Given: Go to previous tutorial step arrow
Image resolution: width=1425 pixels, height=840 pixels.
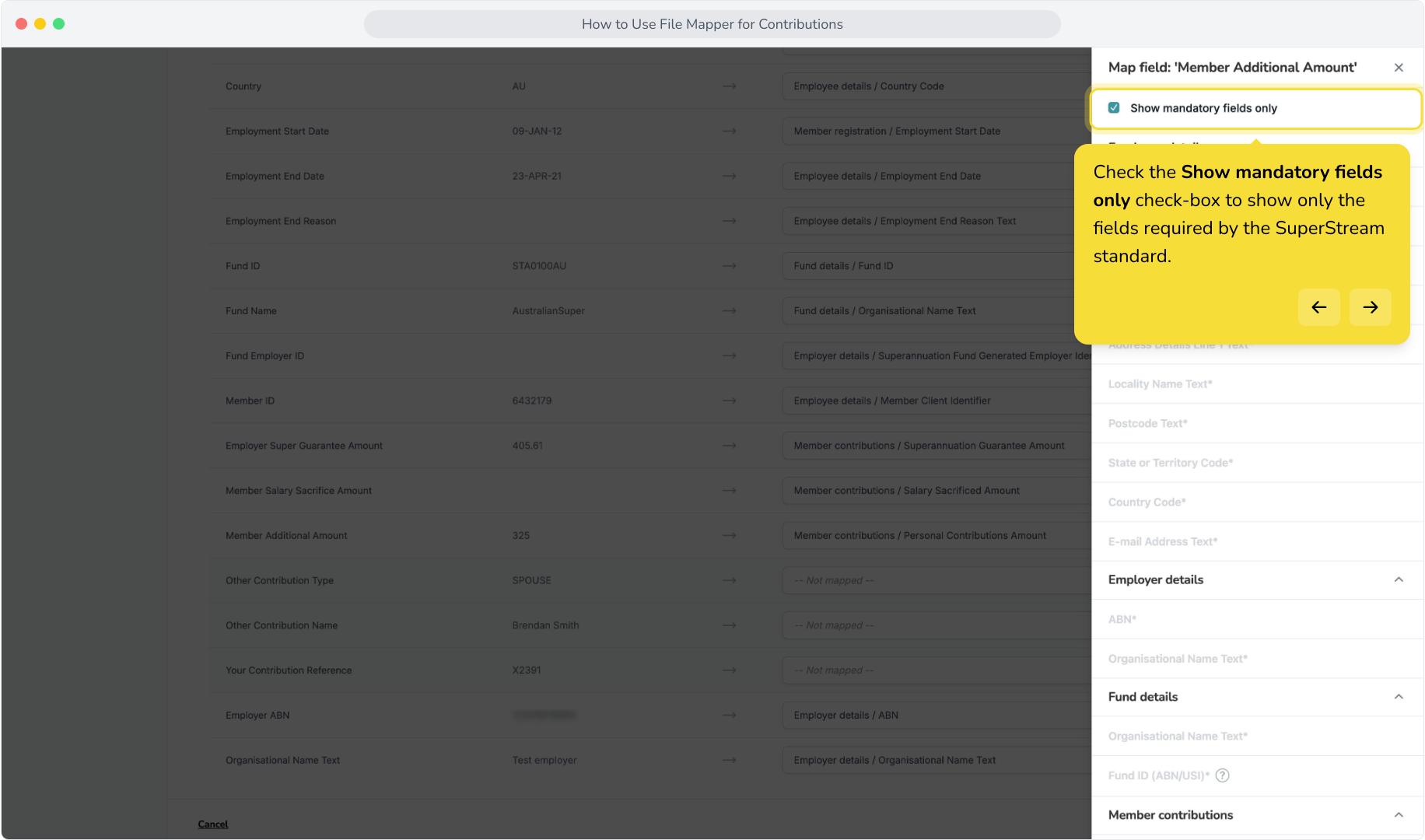Looking at the screenshot, I should pyautogui.click(x=1318, y=307).
